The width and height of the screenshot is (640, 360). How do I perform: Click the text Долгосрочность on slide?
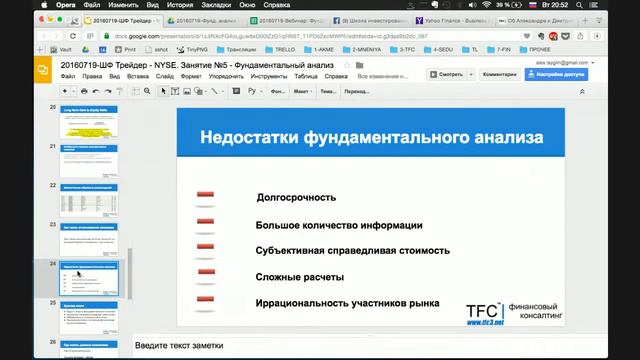[296, 198]
